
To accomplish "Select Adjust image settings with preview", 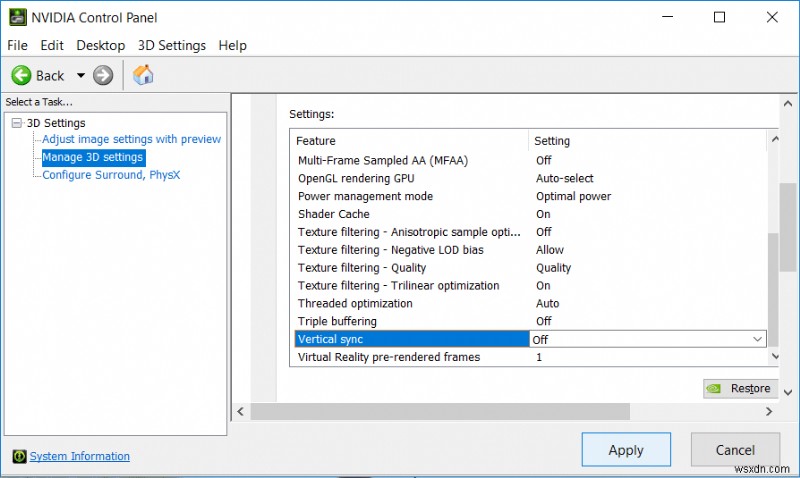I will [x=131, y=139].
